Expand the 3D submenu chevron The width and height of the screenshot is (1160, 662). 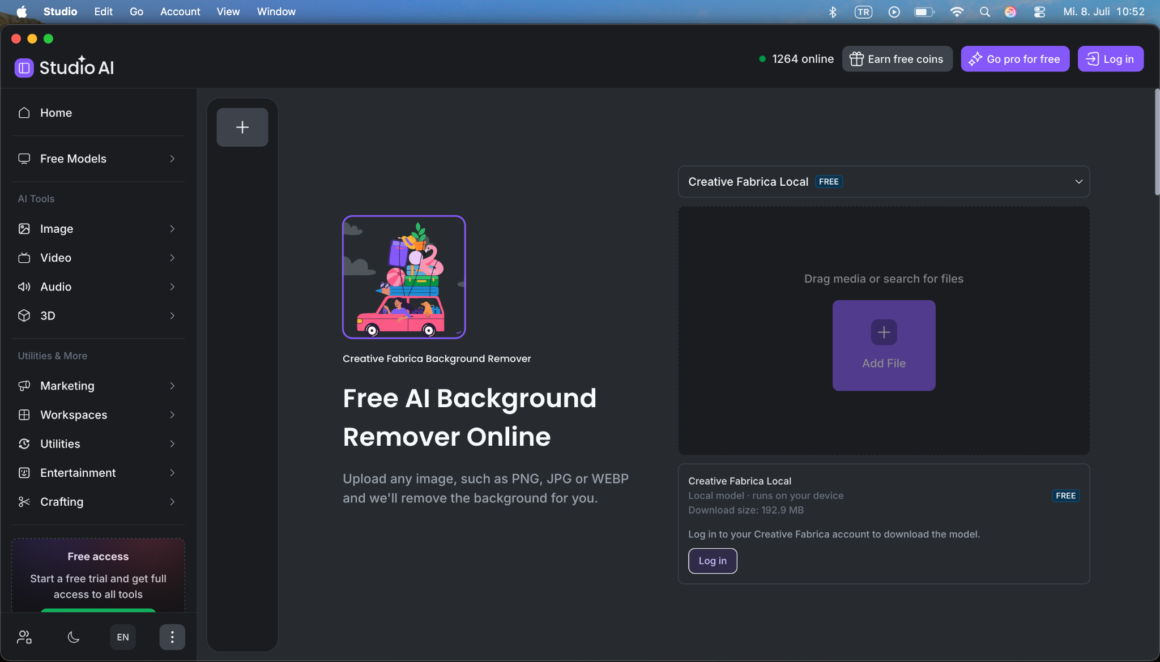pos(172,315)
